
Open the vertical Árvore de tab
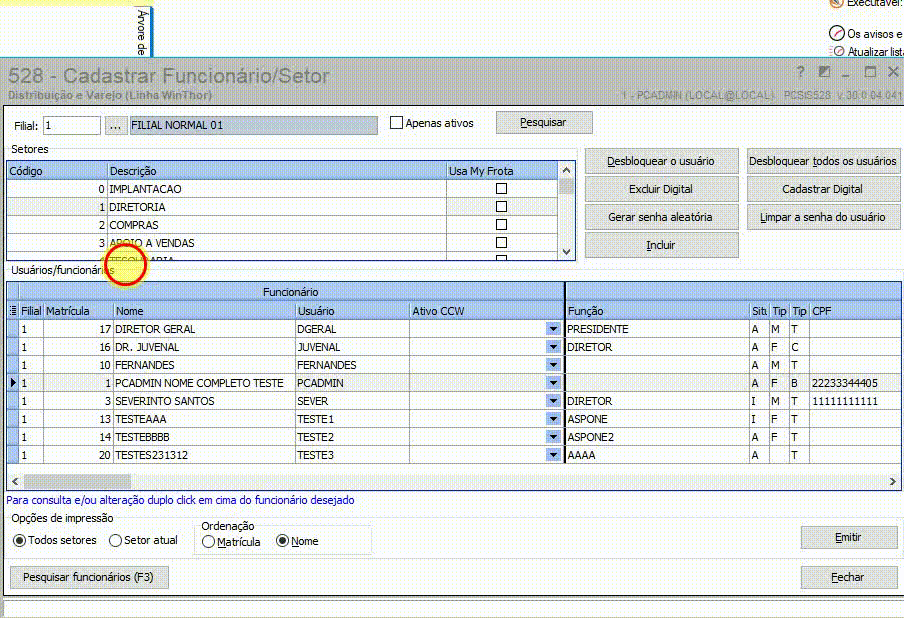click(142, 32)
